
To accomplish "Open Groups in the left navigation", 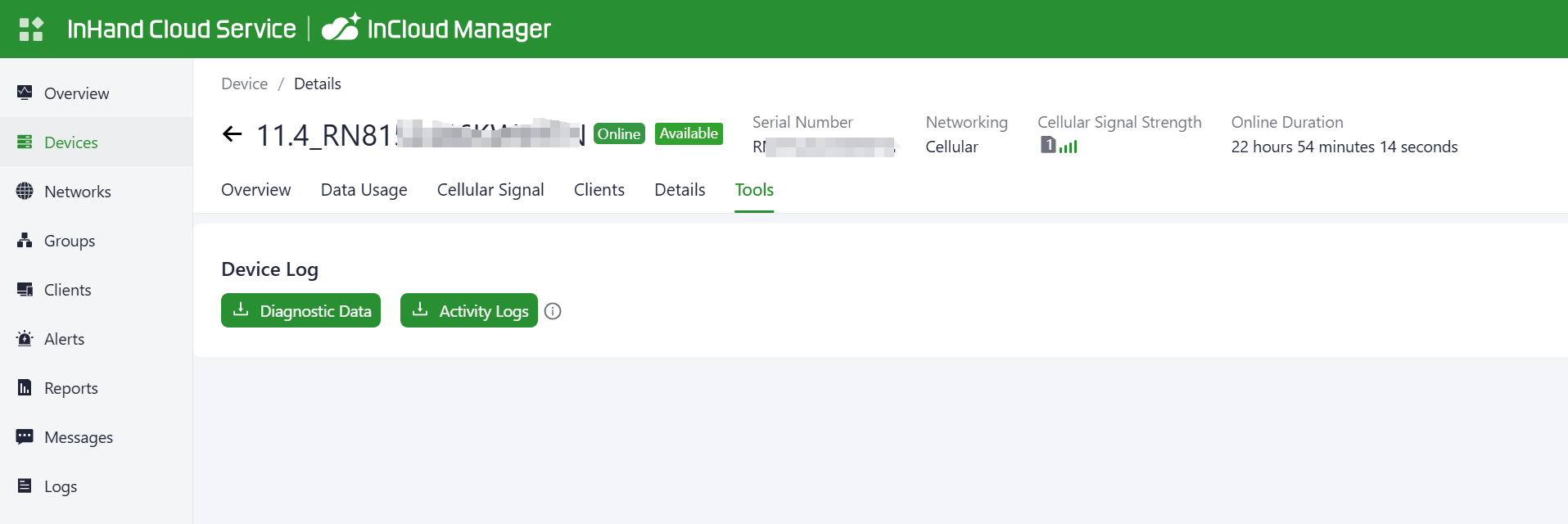I will pyautogui.click(x=70, y=241).
